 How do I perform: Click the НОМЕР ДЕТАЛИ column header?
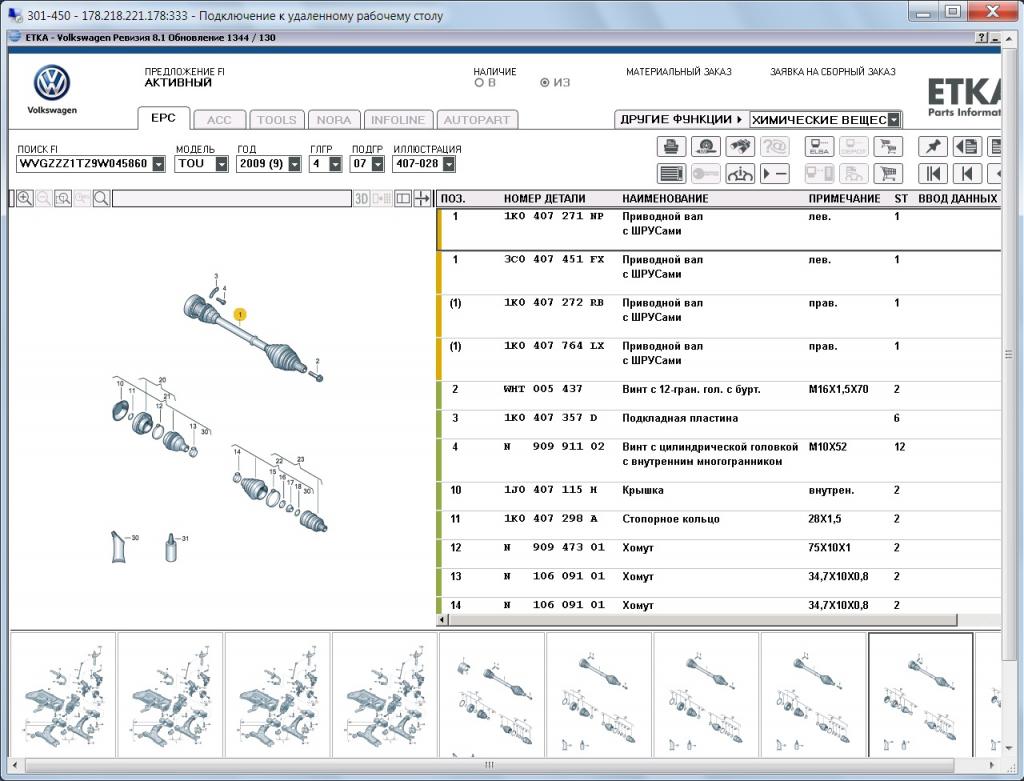tap(544, 199)
